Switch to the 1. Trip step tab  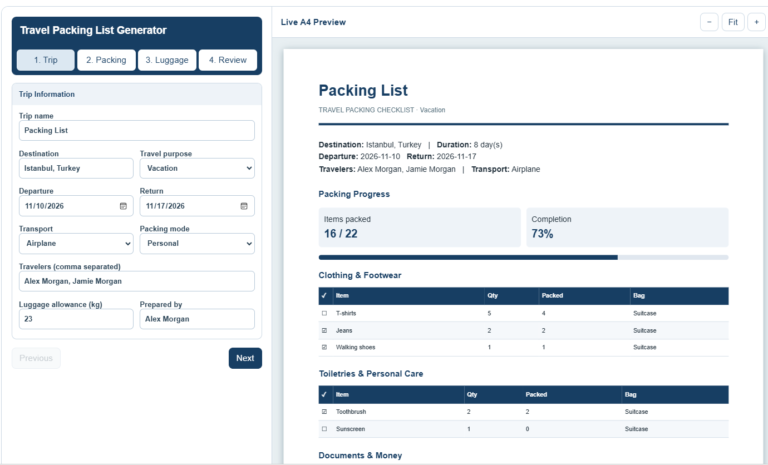pos(46,60)
